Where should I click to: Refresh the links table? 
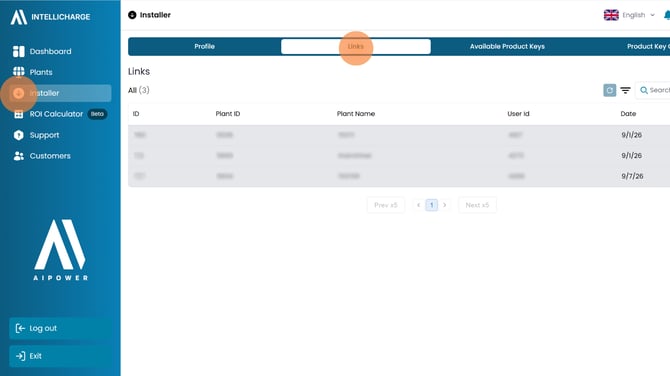[x=609, y=90]
